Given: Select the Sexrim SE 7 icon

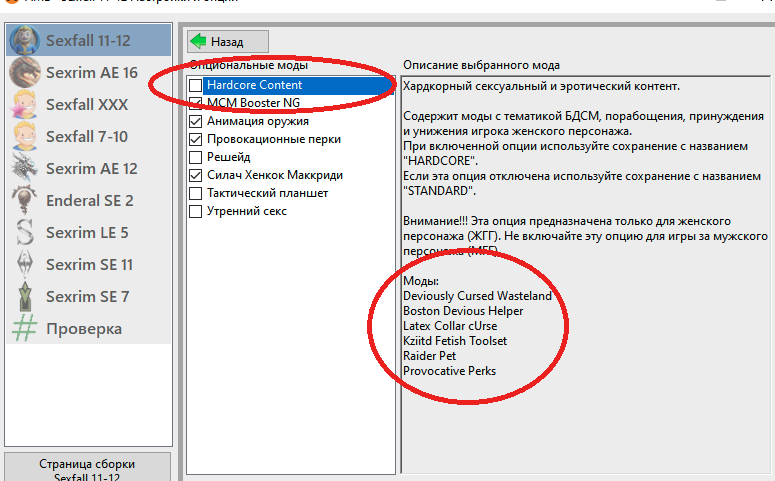Looking at the screenshot, I should pos(25,297).
